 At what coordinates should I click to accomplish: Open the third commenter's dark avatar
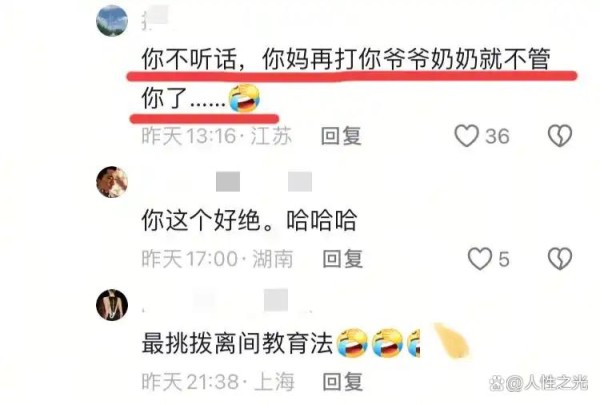pyautogui.click(x=112, y=305)
